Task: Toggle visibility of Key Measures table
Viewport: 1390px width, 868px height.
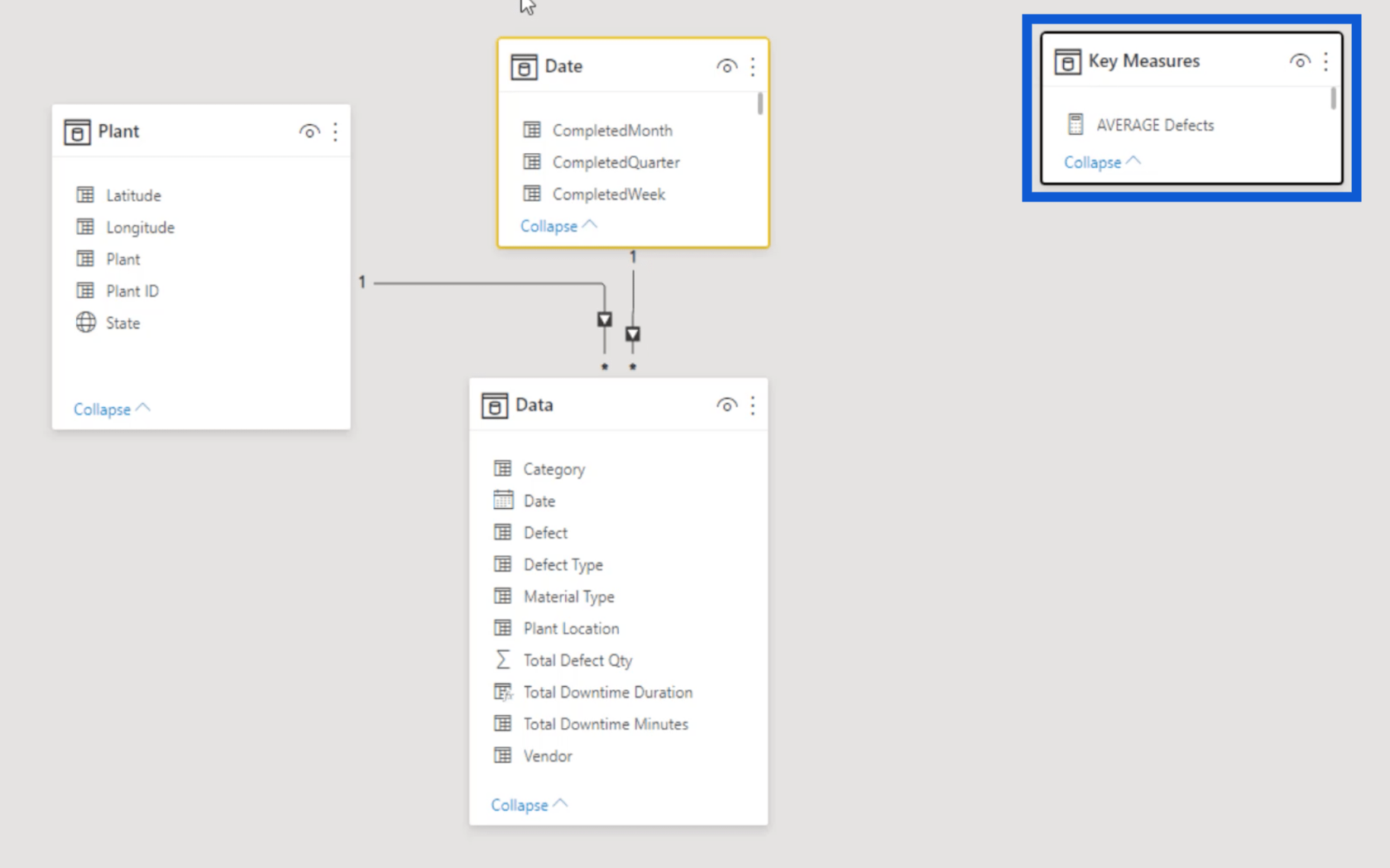Action: (1300, 61)
